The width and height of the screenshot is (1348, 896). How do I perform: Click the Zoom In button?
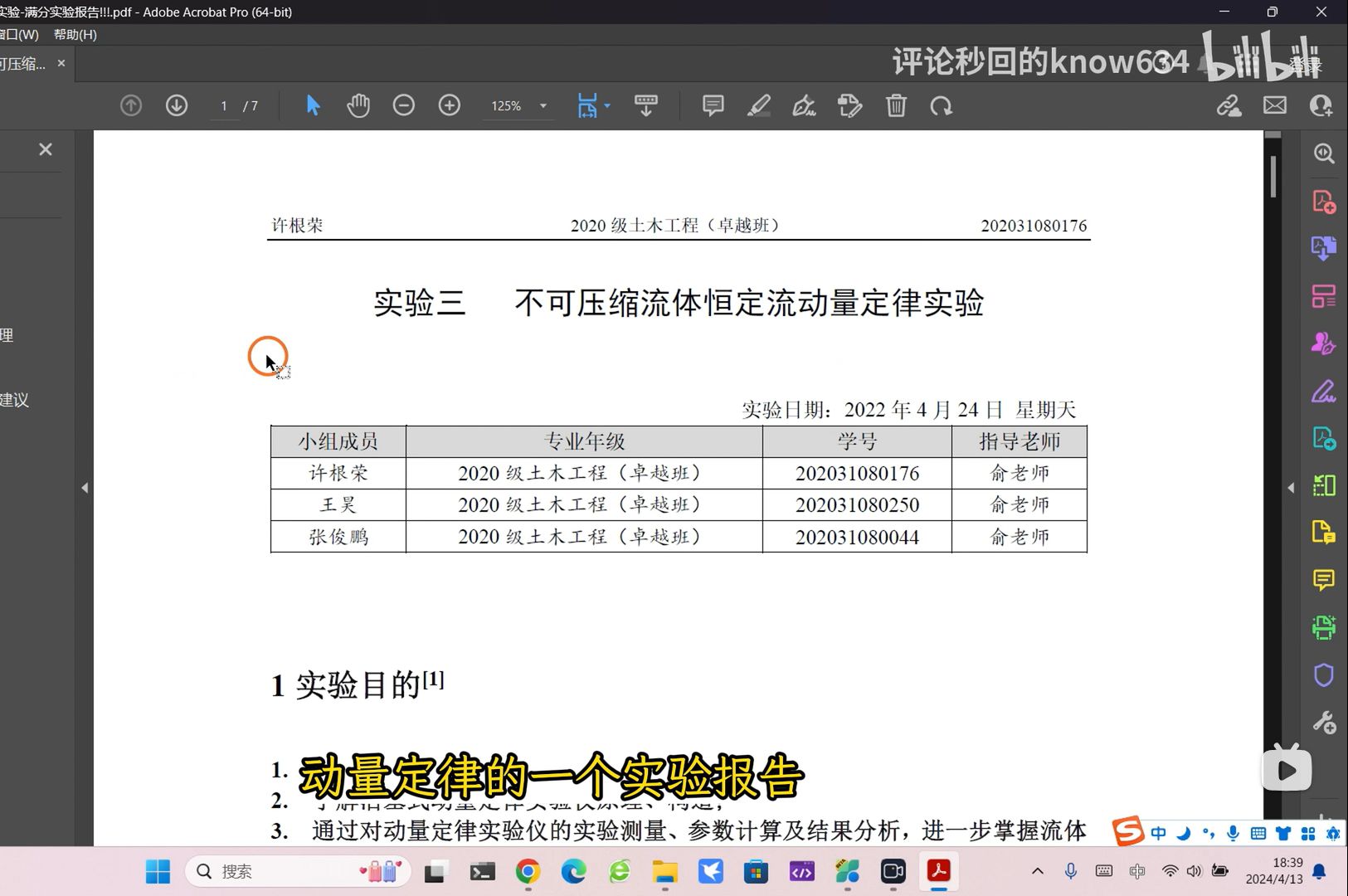pos(449,105)
